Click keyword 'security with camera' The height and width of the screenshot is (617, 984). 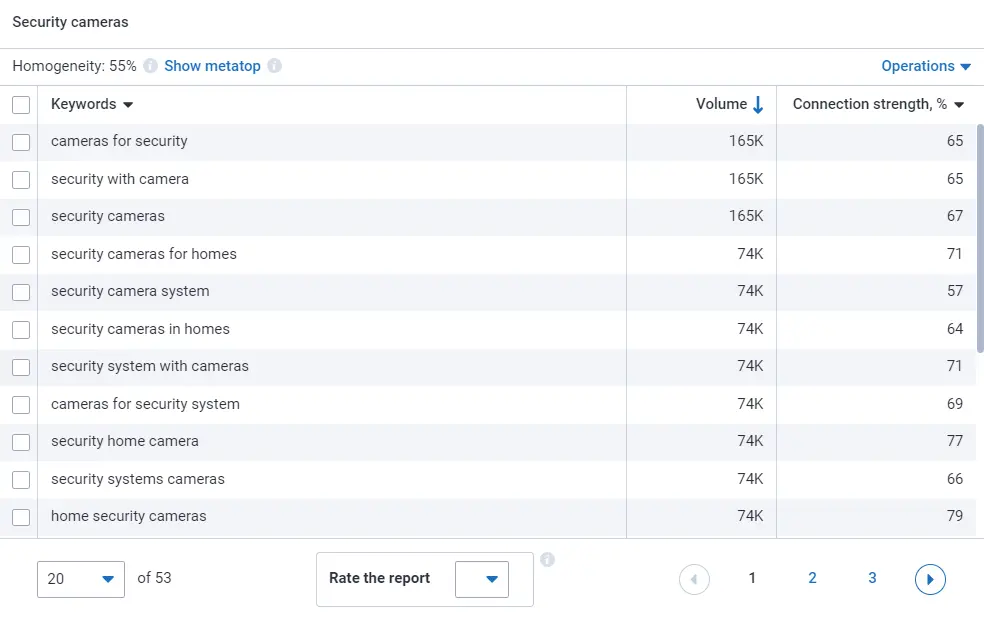coord(120,179)
